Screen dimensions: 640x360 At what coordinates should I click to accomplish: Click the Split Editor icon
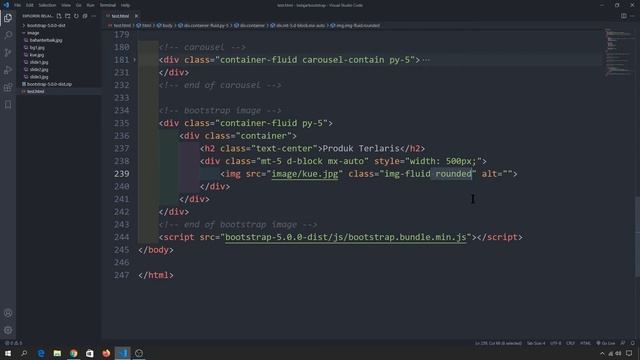(x=624, y=16)
